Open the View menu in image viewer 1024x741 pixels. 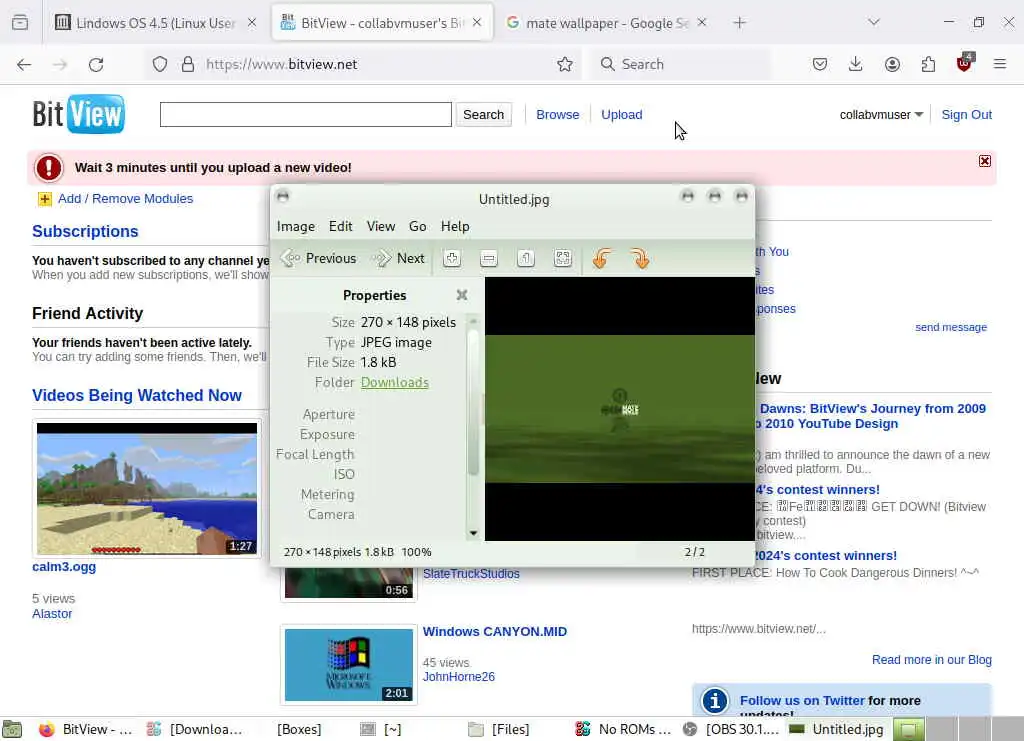click(381, 227)
